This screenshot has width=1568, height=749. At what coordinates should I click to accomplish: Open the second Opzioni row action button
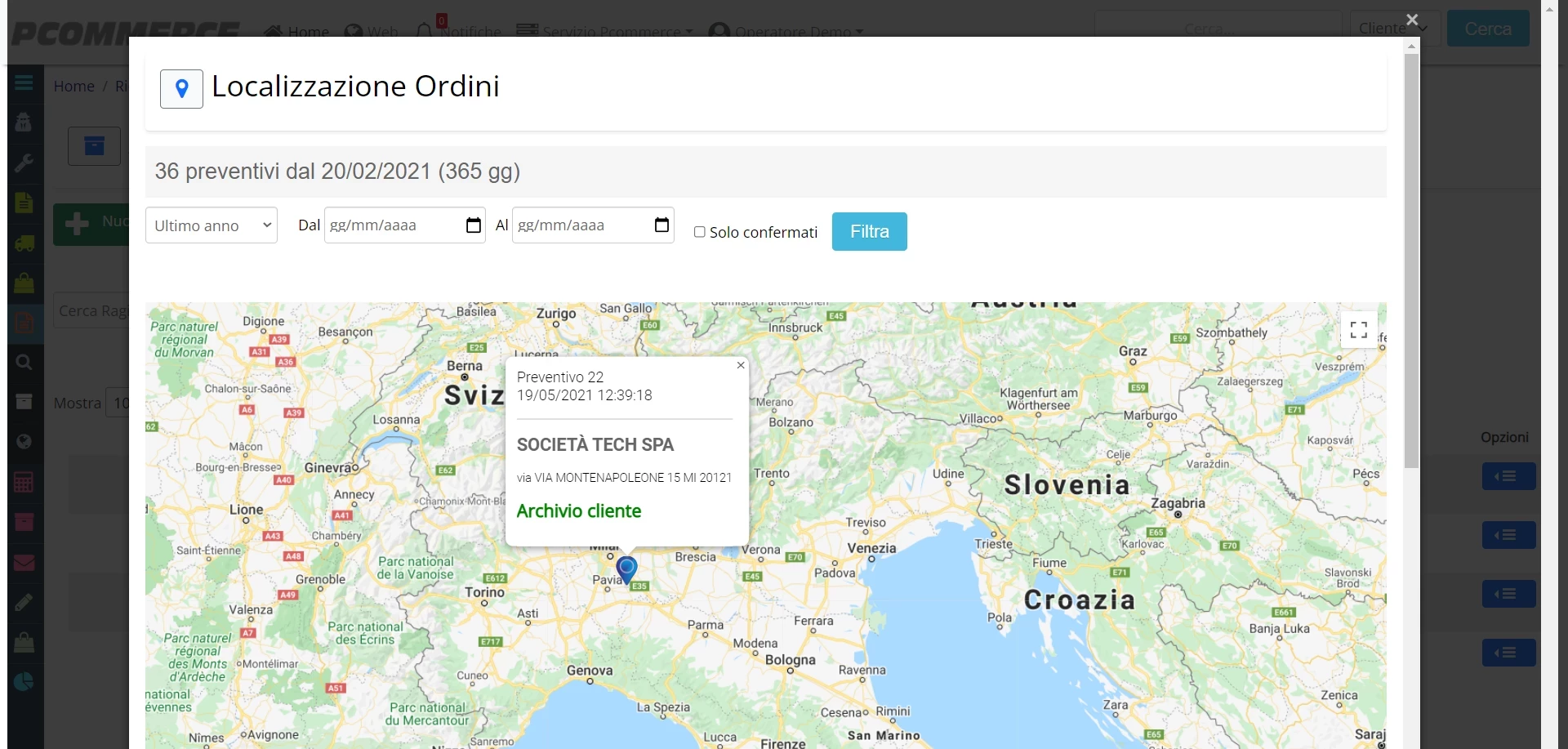tap(1509, 535)
